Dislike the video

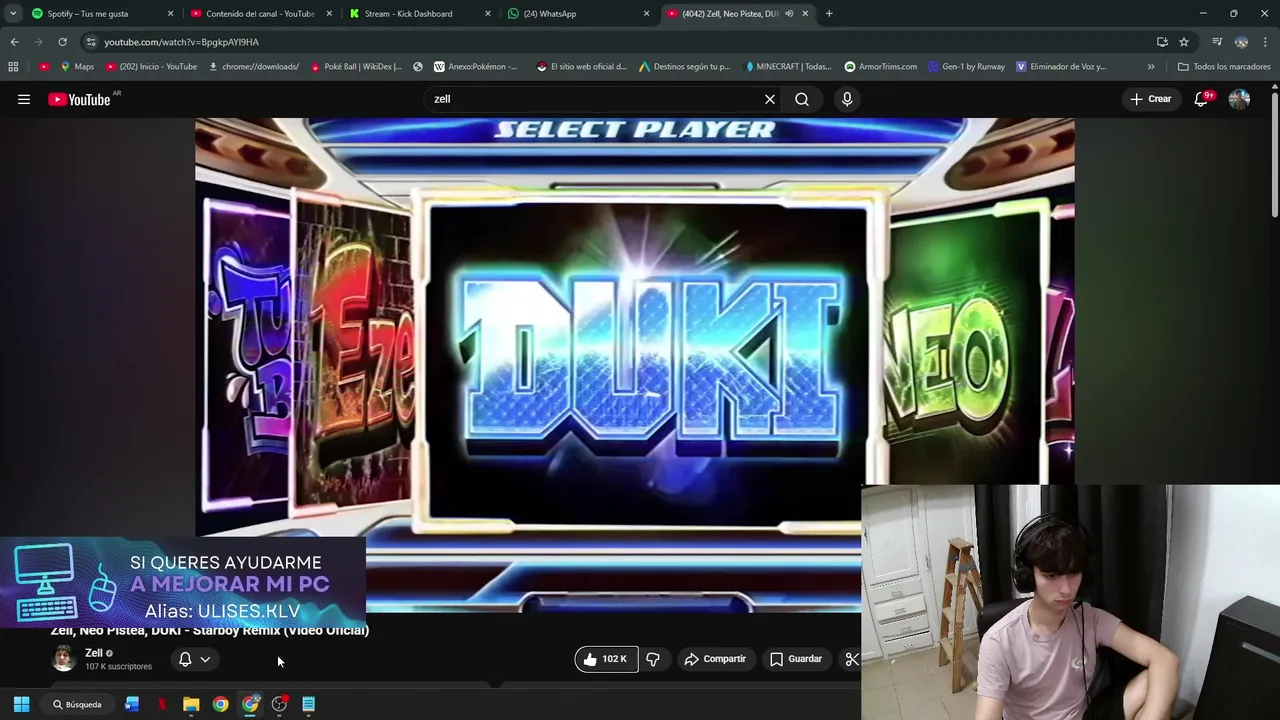coord(653,659)
